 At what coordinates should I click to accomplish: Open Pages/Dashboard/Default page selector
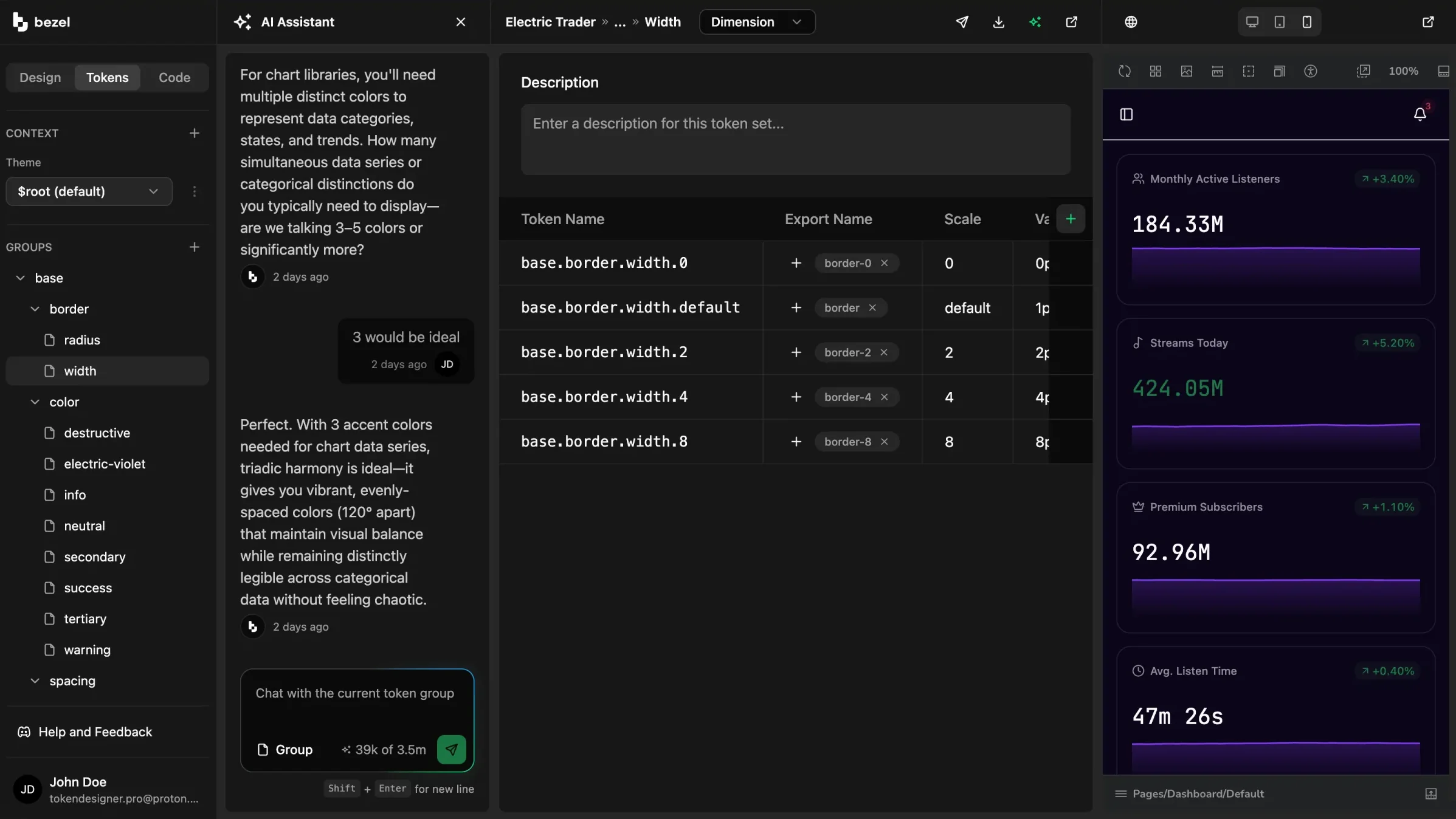pos(1190,793)
